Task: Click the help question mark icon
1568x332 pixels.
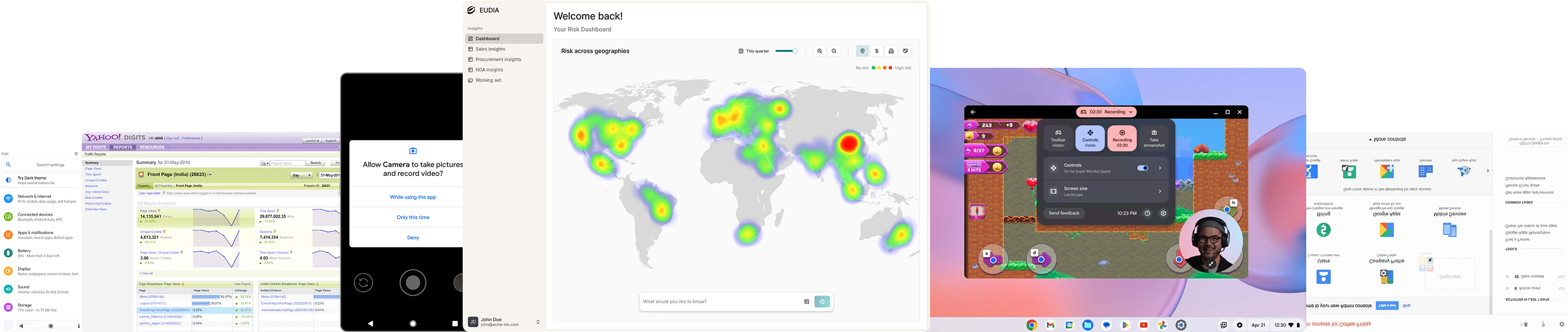Action: tap(1147, 213)
